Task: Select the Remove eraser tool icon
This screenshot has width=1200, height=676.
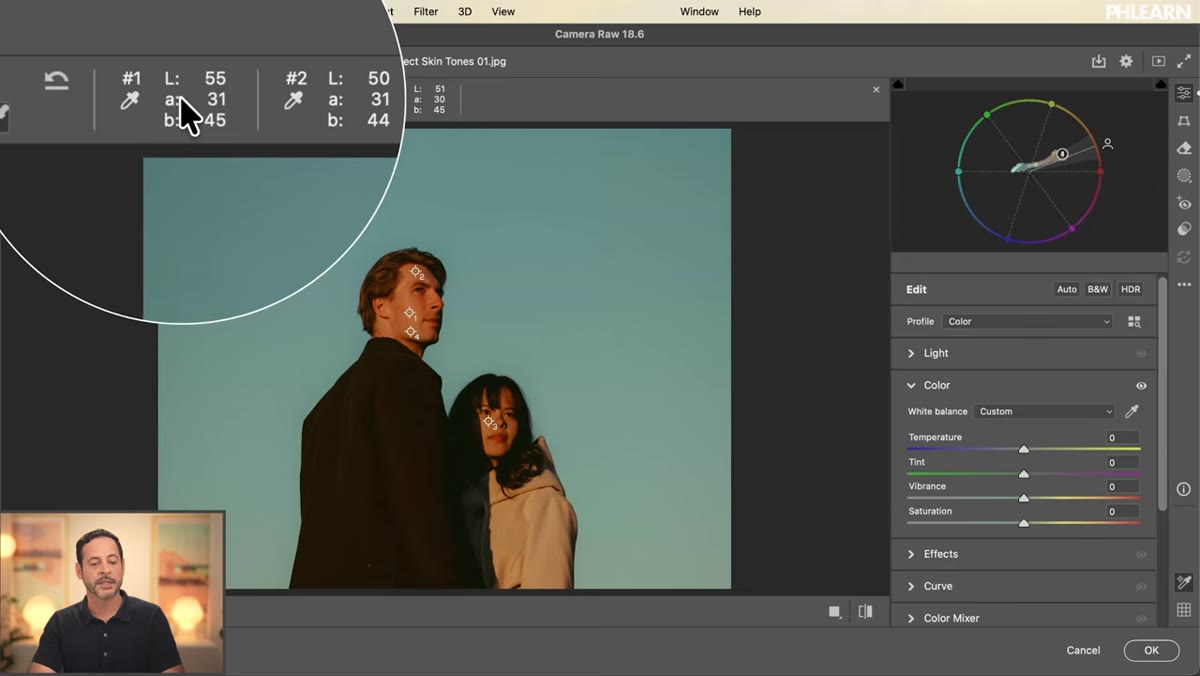Action: point(1184,148)
